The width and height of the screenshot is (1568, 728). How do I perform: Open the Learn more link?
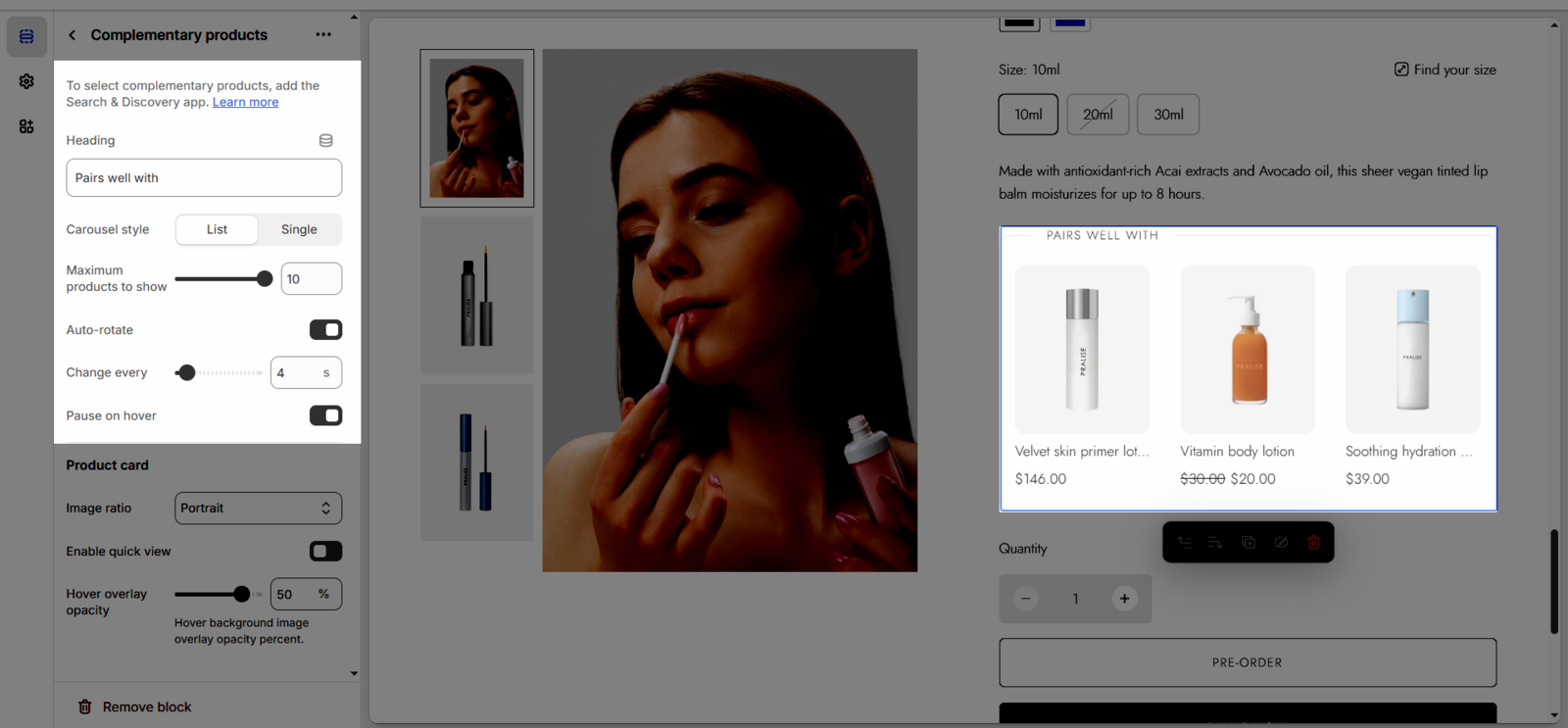(x=245, y=103)
